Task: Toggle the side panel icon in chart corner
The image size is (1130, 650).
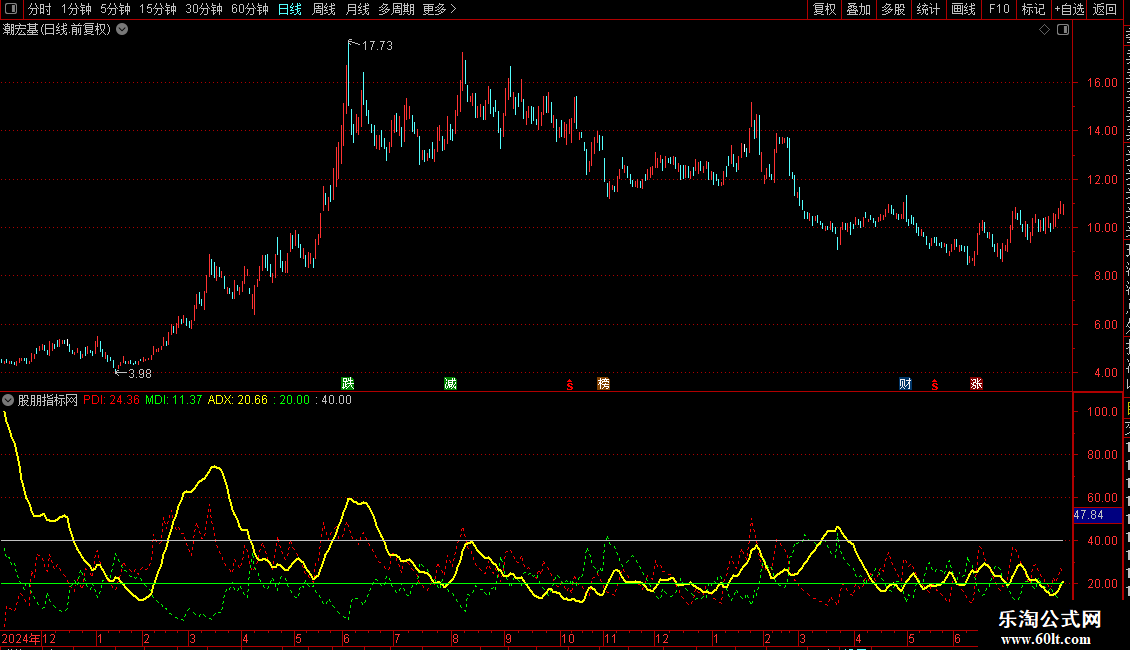Action: (1063, 30)
